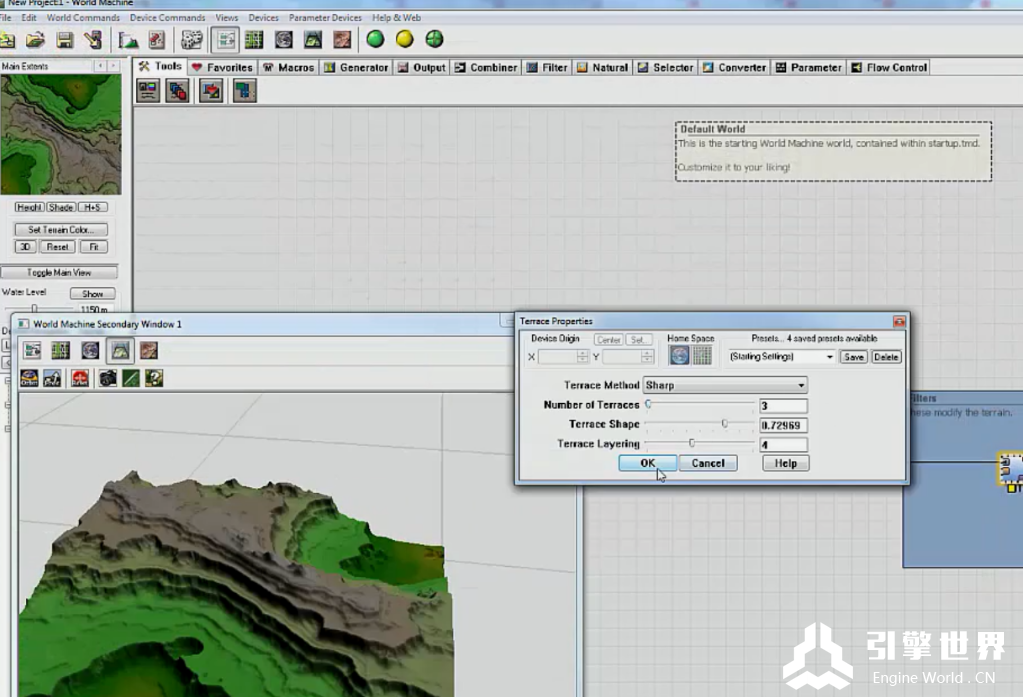Open the Parameter Devices menu
Image resolution: width=1023 pixels, height=697 pixels.
(x=325, y=18)
